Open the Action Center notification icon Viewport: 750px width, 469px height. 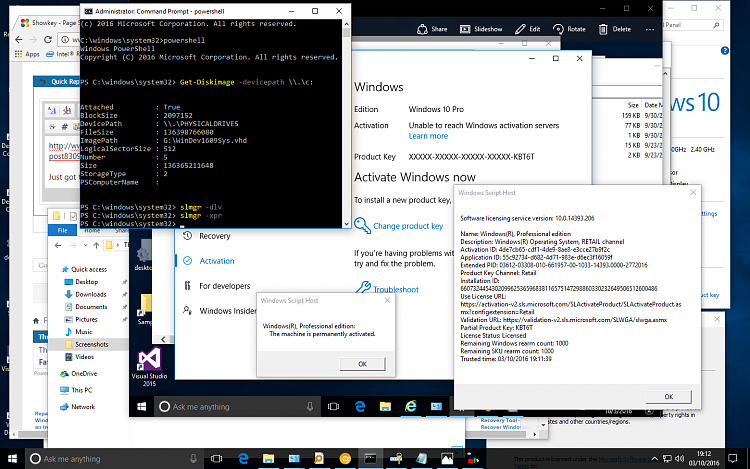tap(732, 459)
